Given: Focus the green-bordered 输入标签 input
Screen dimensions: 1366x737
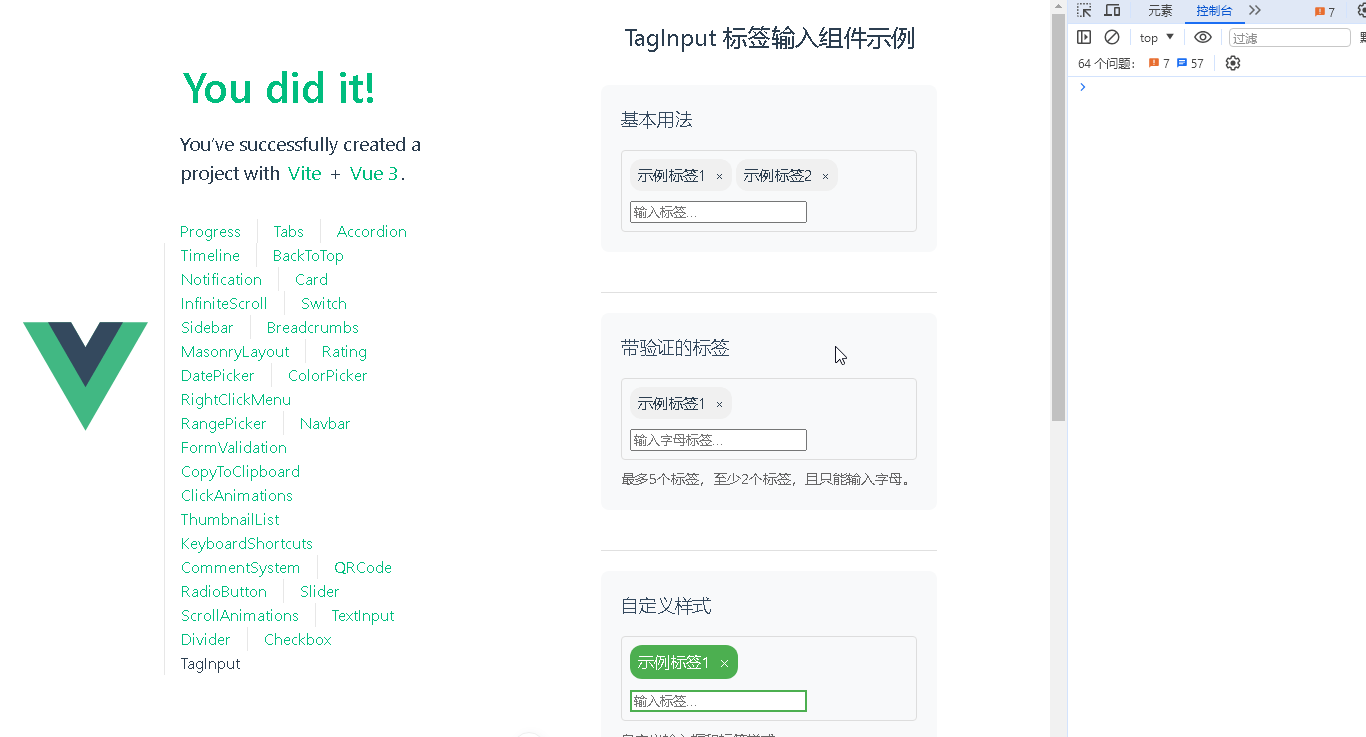Looking at the screenshot, I should (x=718, y=701).
